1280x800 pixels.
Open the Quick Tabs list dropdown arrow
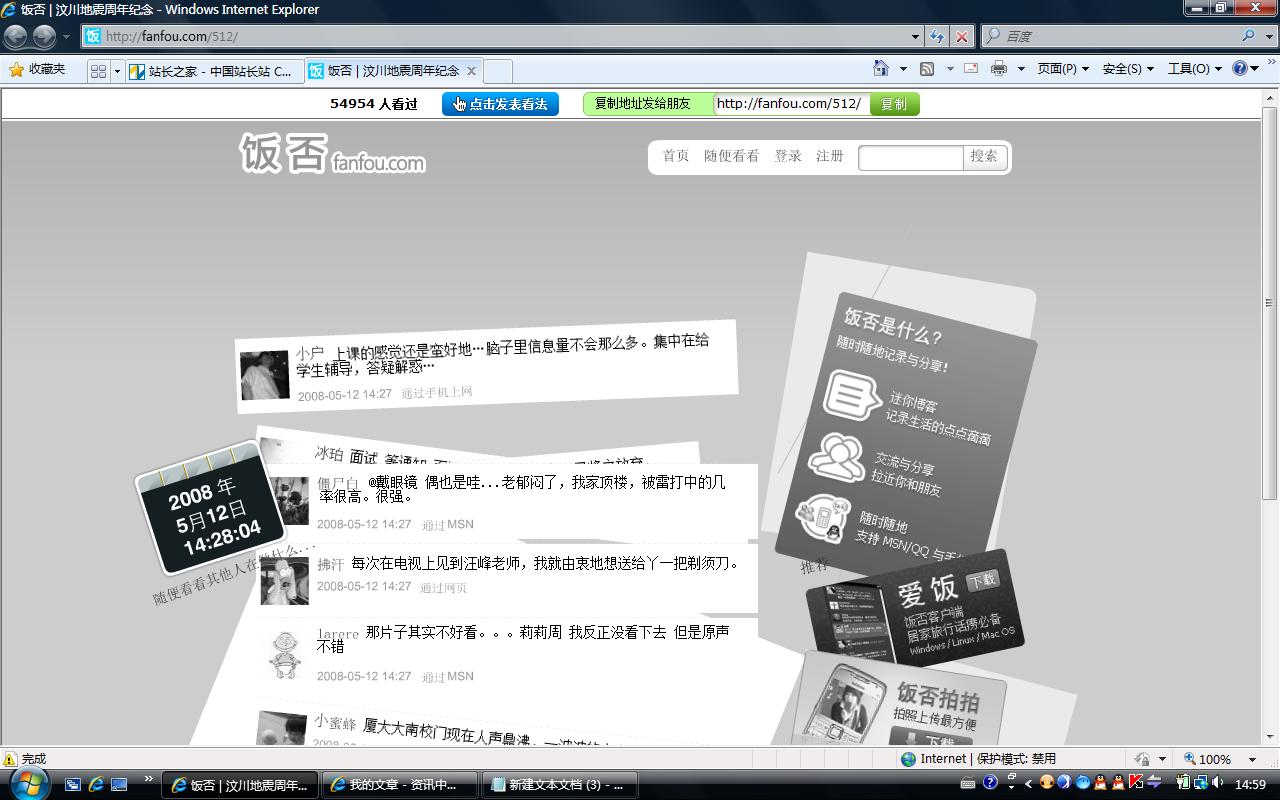[117, 71]
